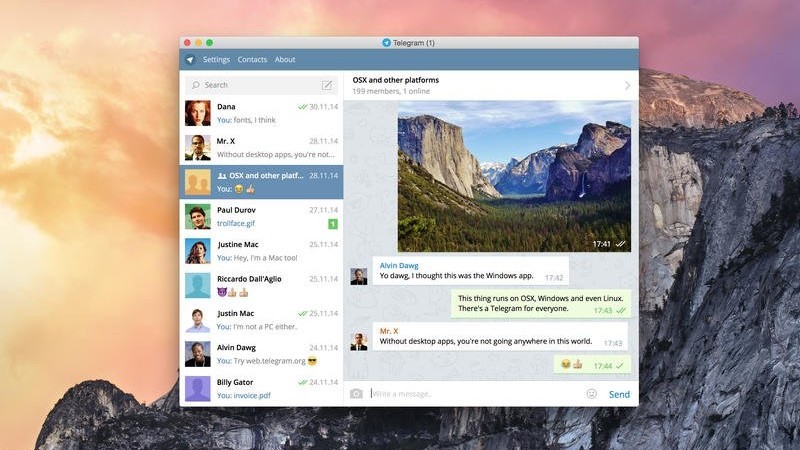Image resolution: width=800 pixels, height=450 pixels.
Task: Open the Paul Durov chat
Action: pos(261,216)
